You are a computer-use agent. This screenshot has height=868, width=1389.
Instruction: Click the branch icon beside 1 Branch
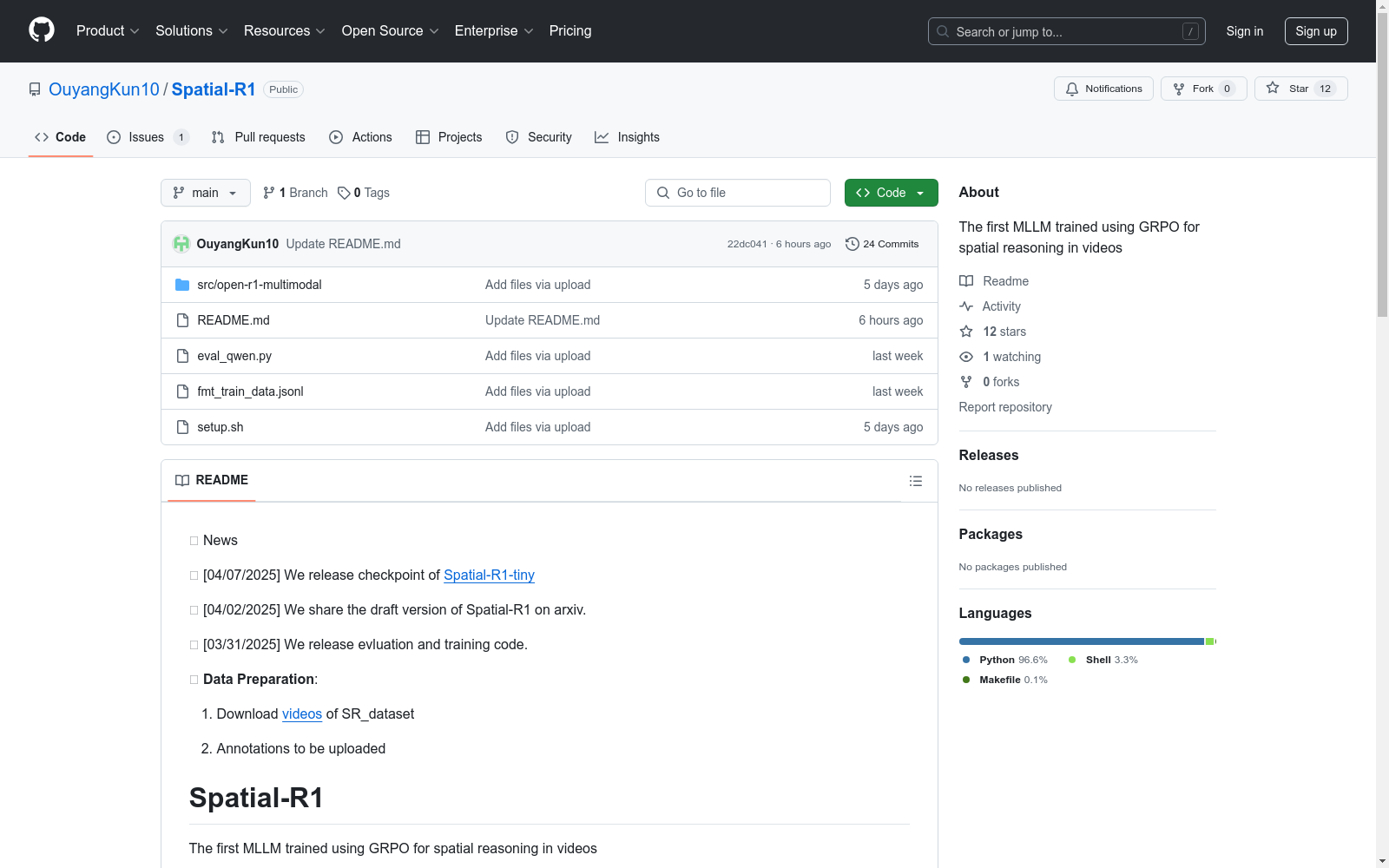[x=269, y=193]
